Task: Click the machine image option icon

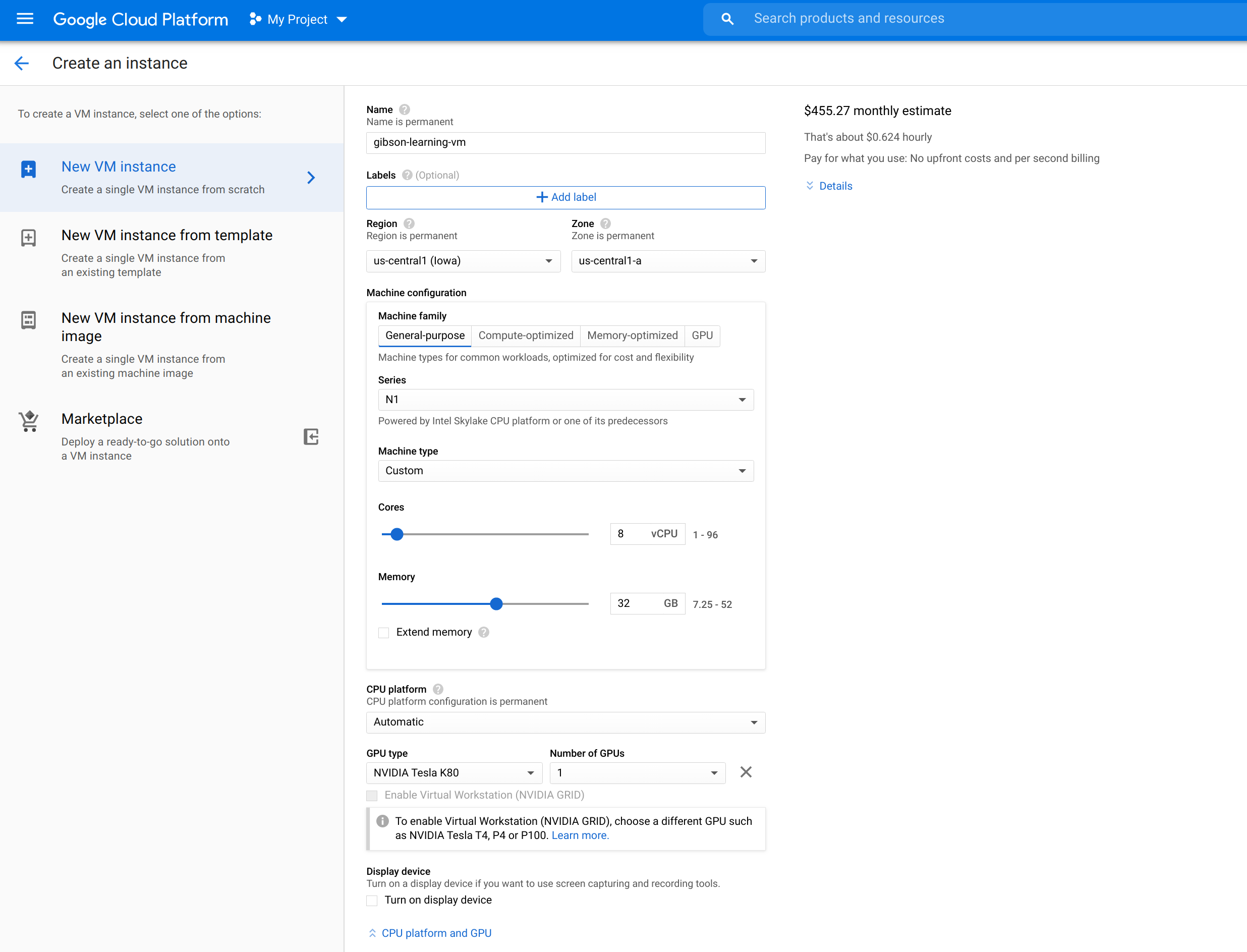Action: (x=28, y=319)
